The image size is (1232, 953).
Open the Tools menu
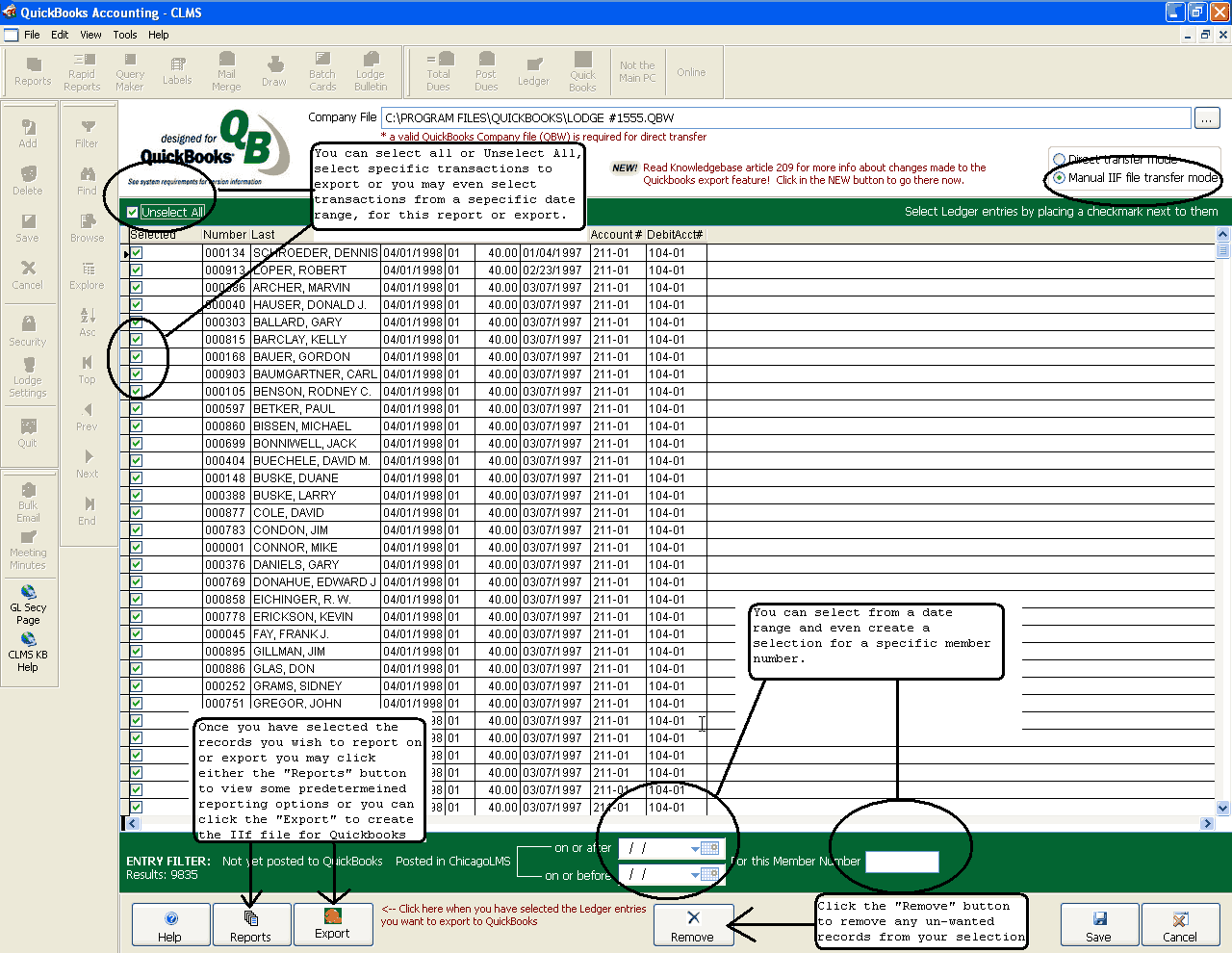click(x=125, y=35)
